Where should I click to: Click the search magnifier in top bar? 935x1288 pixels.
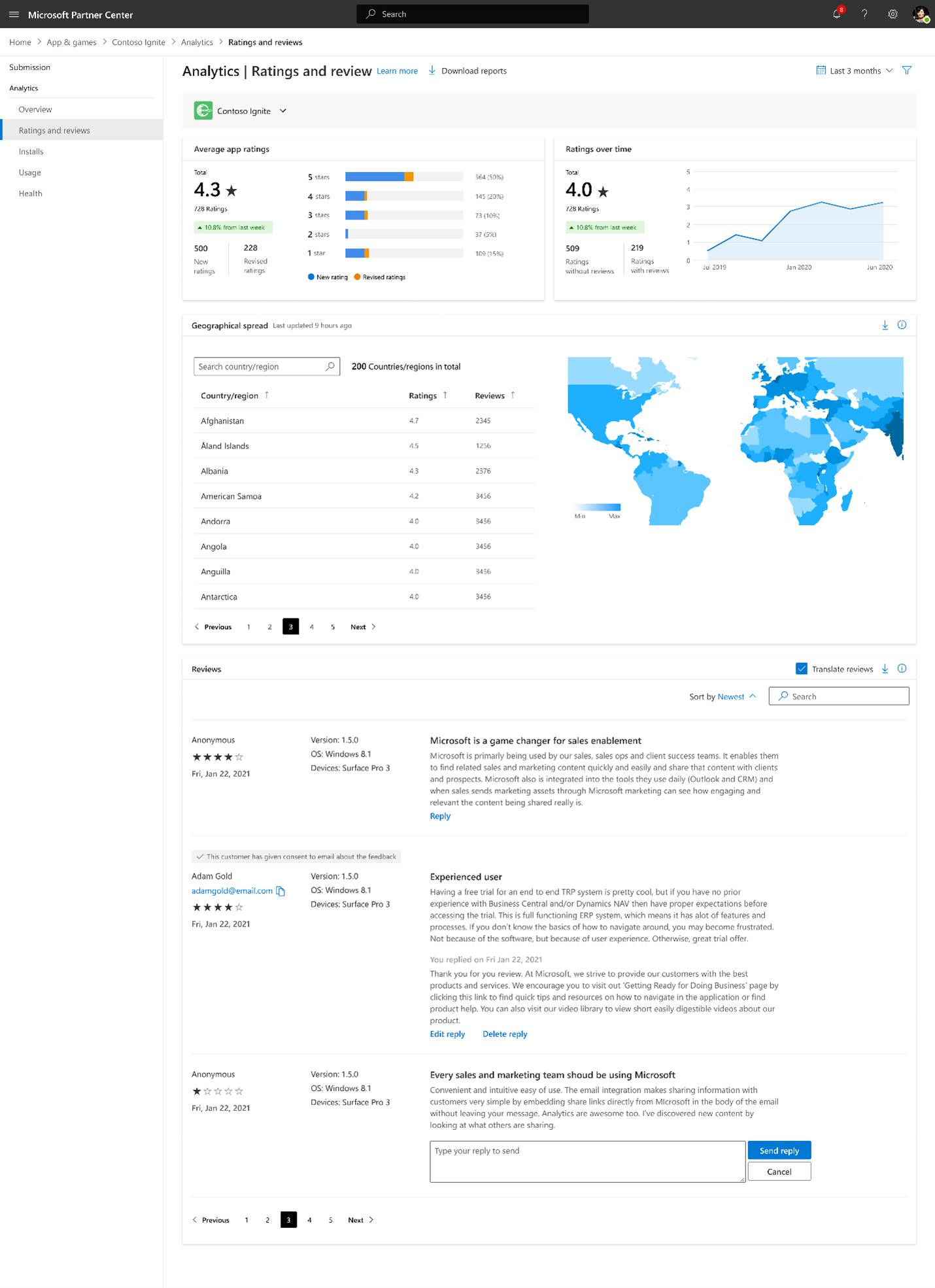(x=371, y=14)
